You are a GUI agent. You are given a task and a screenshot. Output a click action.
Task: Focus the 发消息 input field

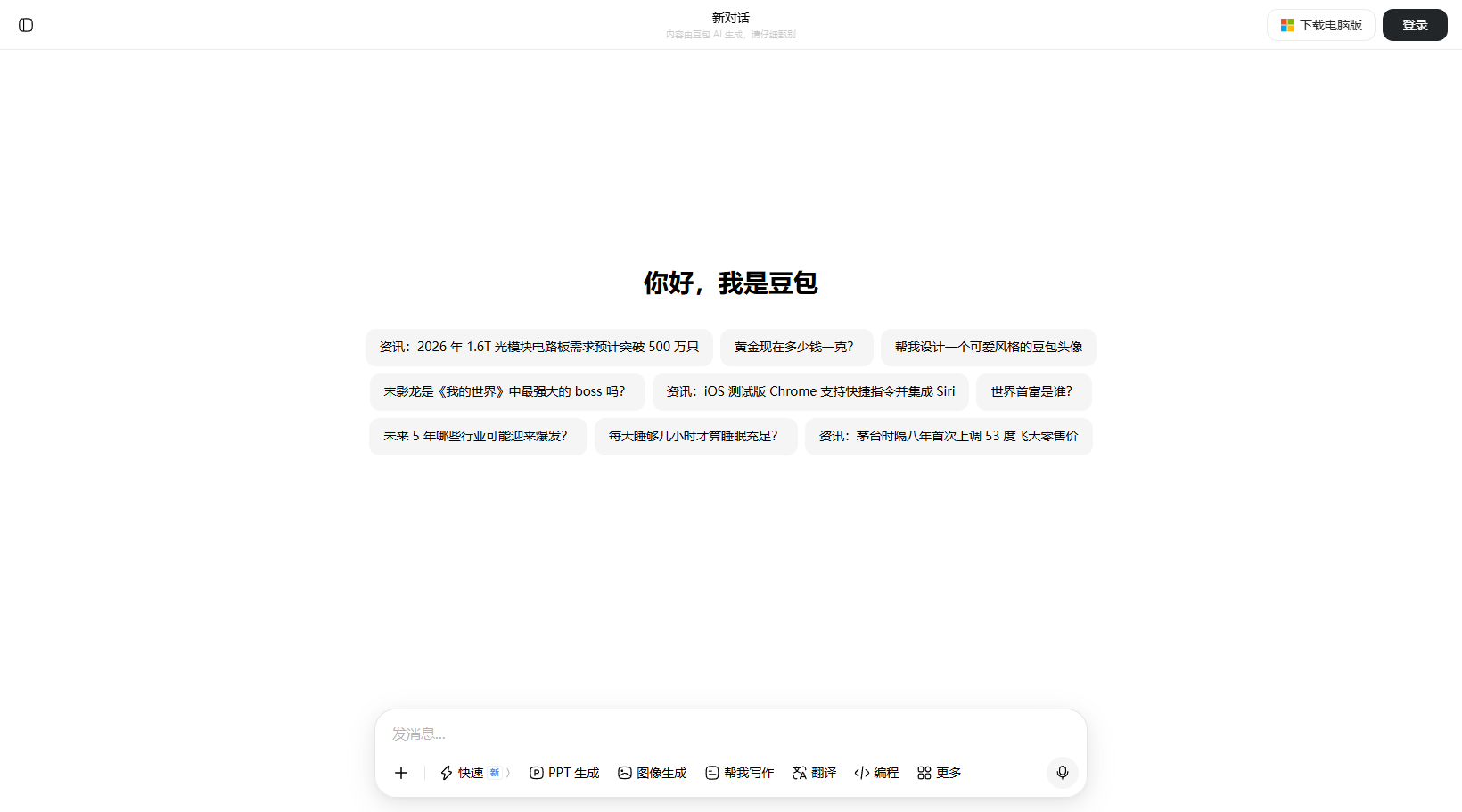731,734
